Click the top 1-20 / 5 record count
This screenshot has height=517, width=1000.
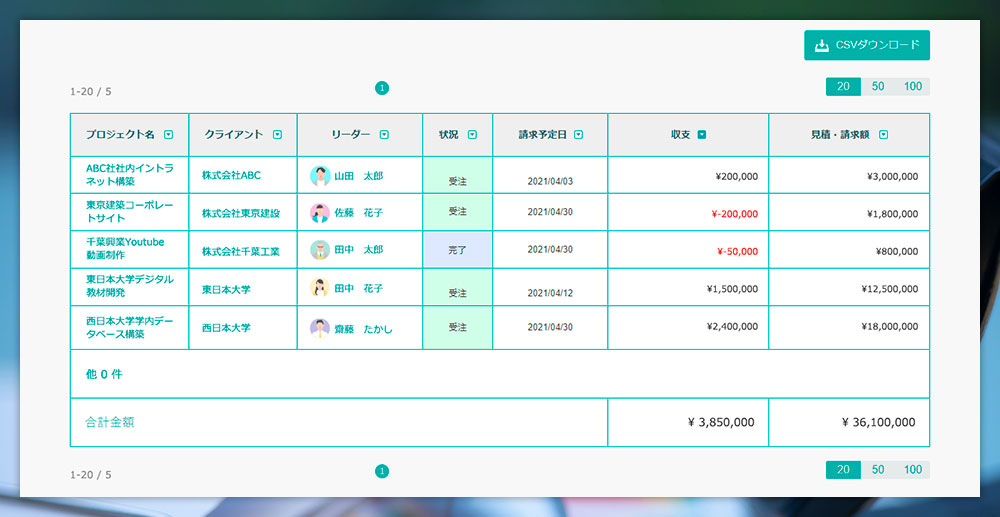point(91,92)
